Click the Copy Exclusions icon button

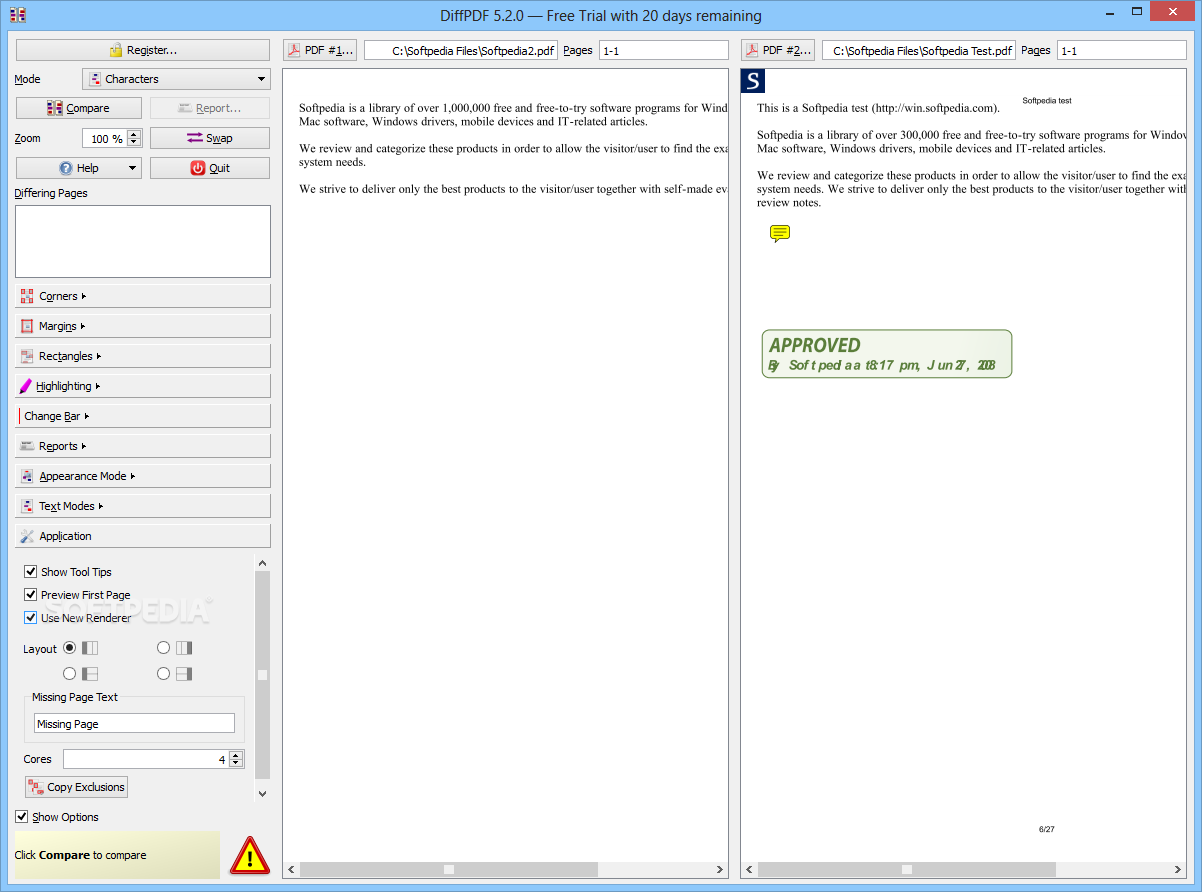(x=76, y=787)
